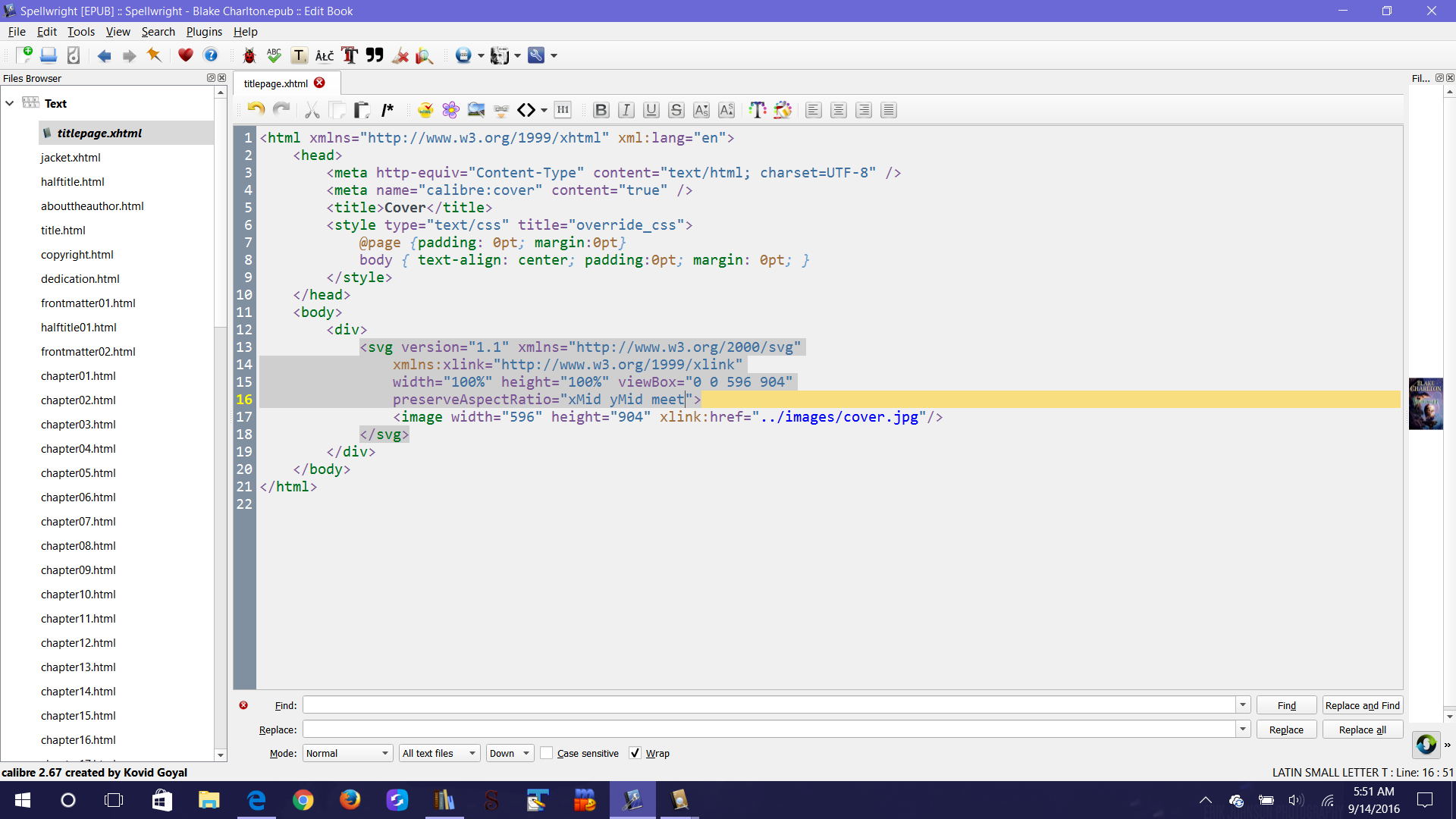1456x819 pixels.
Task: Run the ABC spell check tool
Action: pos(274,55)
